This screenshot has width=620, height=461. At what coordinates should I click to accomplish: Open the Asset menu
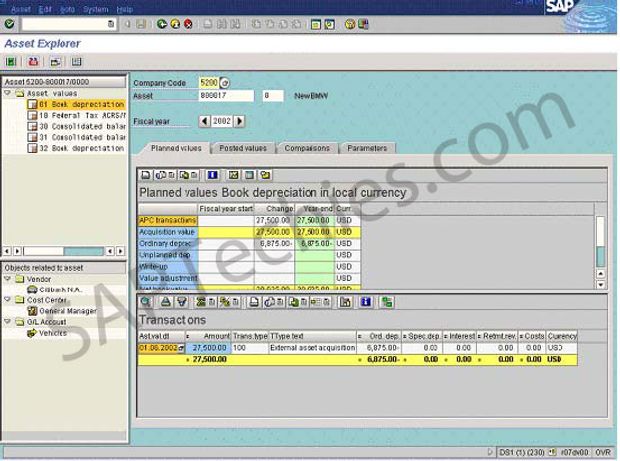pos(21,9)
